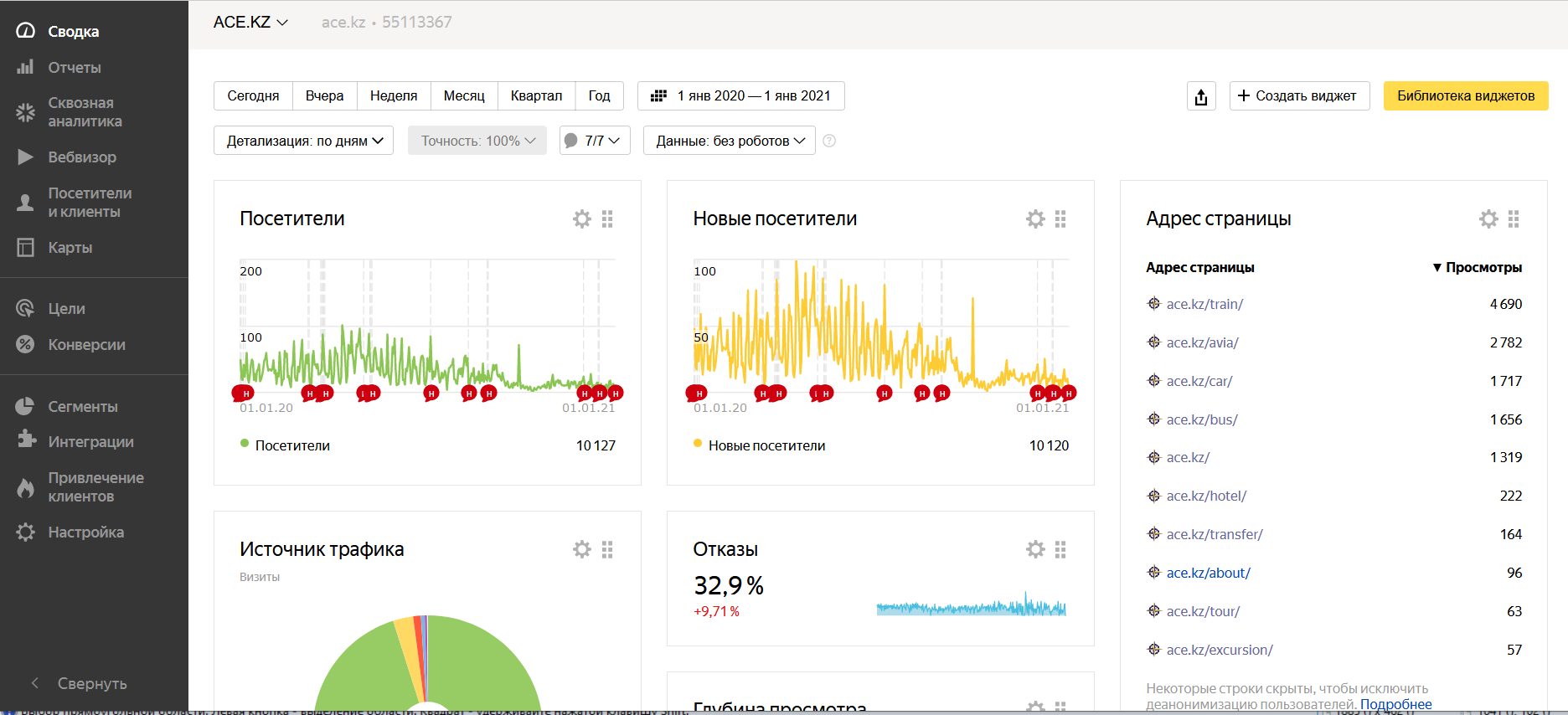Click the Посетители и клиенты person icon
1568x715 pixels.
pyautogui.click(x=26, y=203)
